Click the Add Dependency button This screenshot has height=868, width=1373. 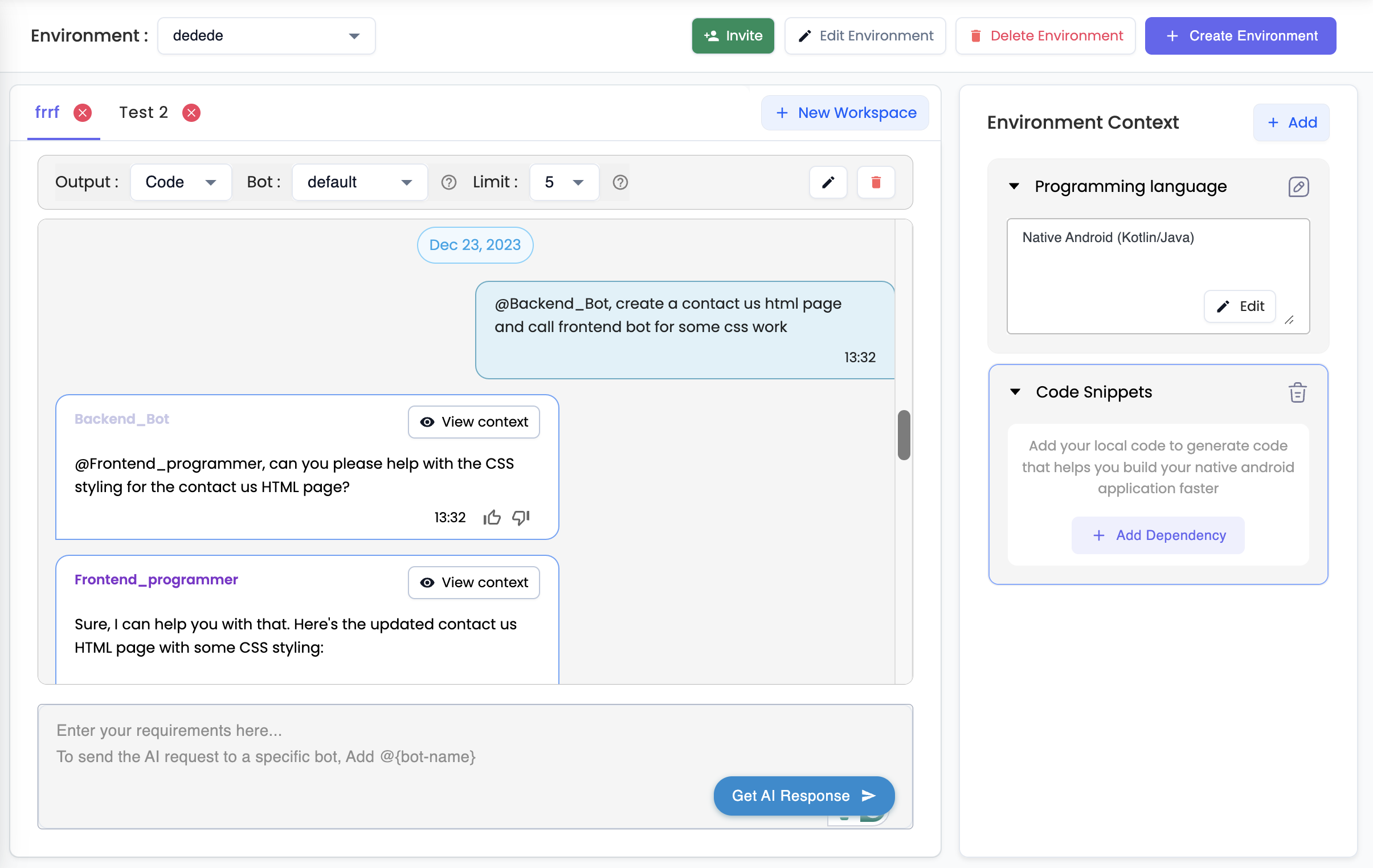(x=1158, y=535)
